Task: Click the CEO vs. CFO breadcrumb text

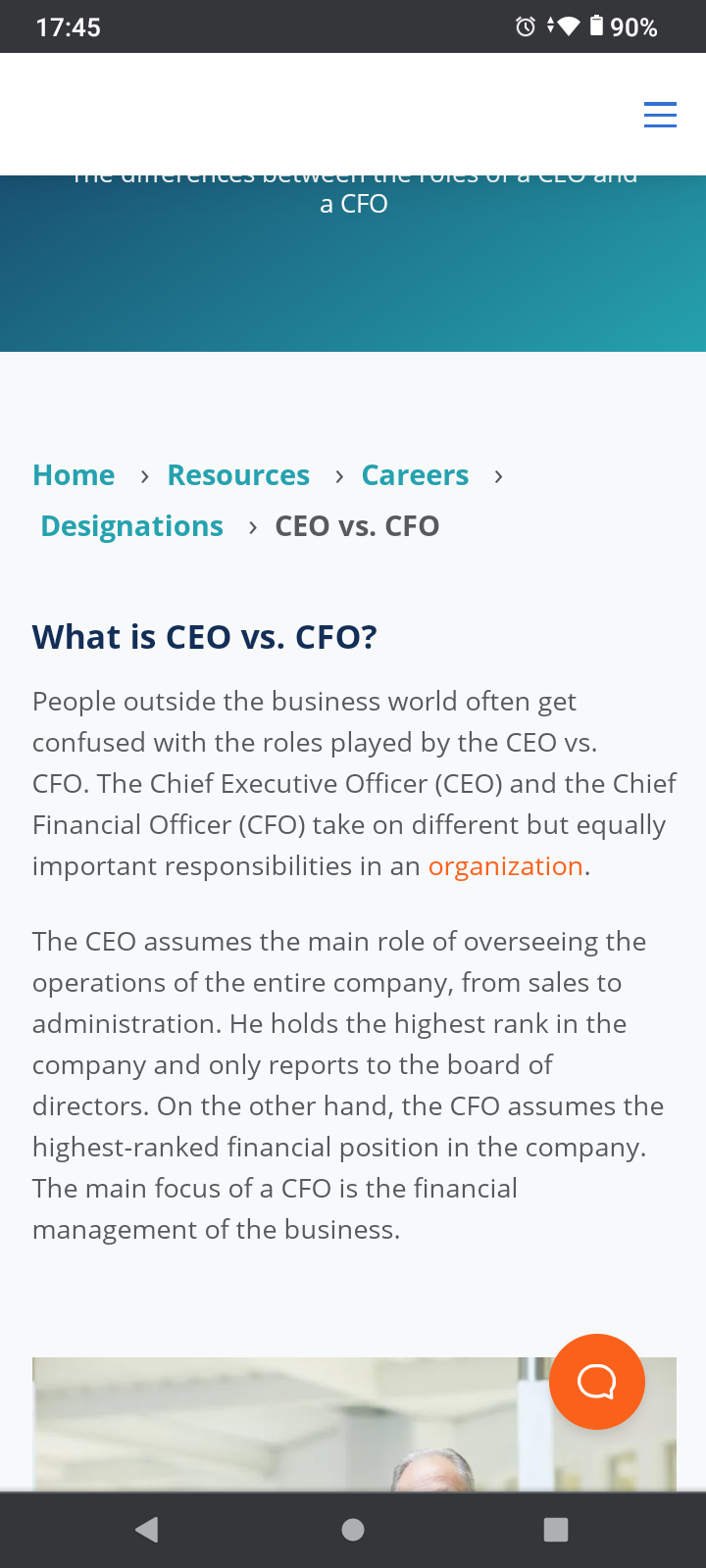Action: pyautogui.click(x=357, y=526)
